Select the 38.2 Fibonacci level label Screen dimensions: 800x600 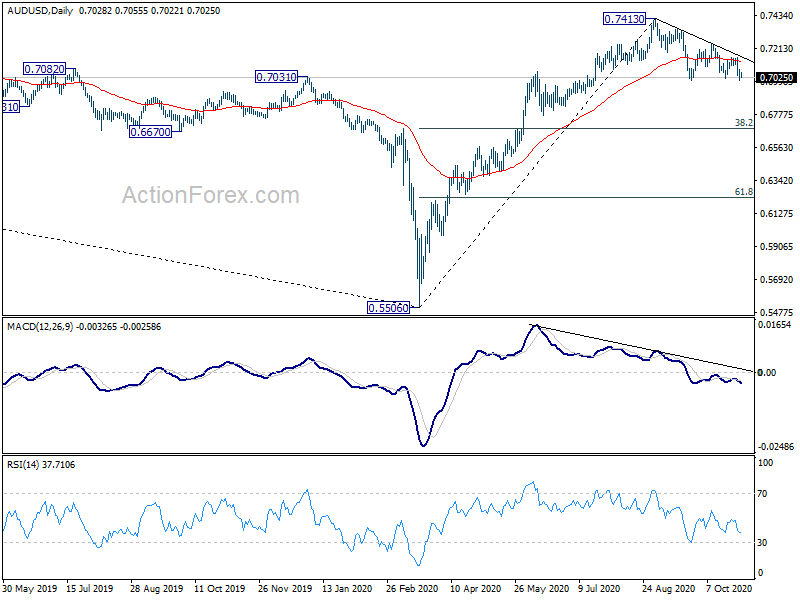[x=743, y=123]
